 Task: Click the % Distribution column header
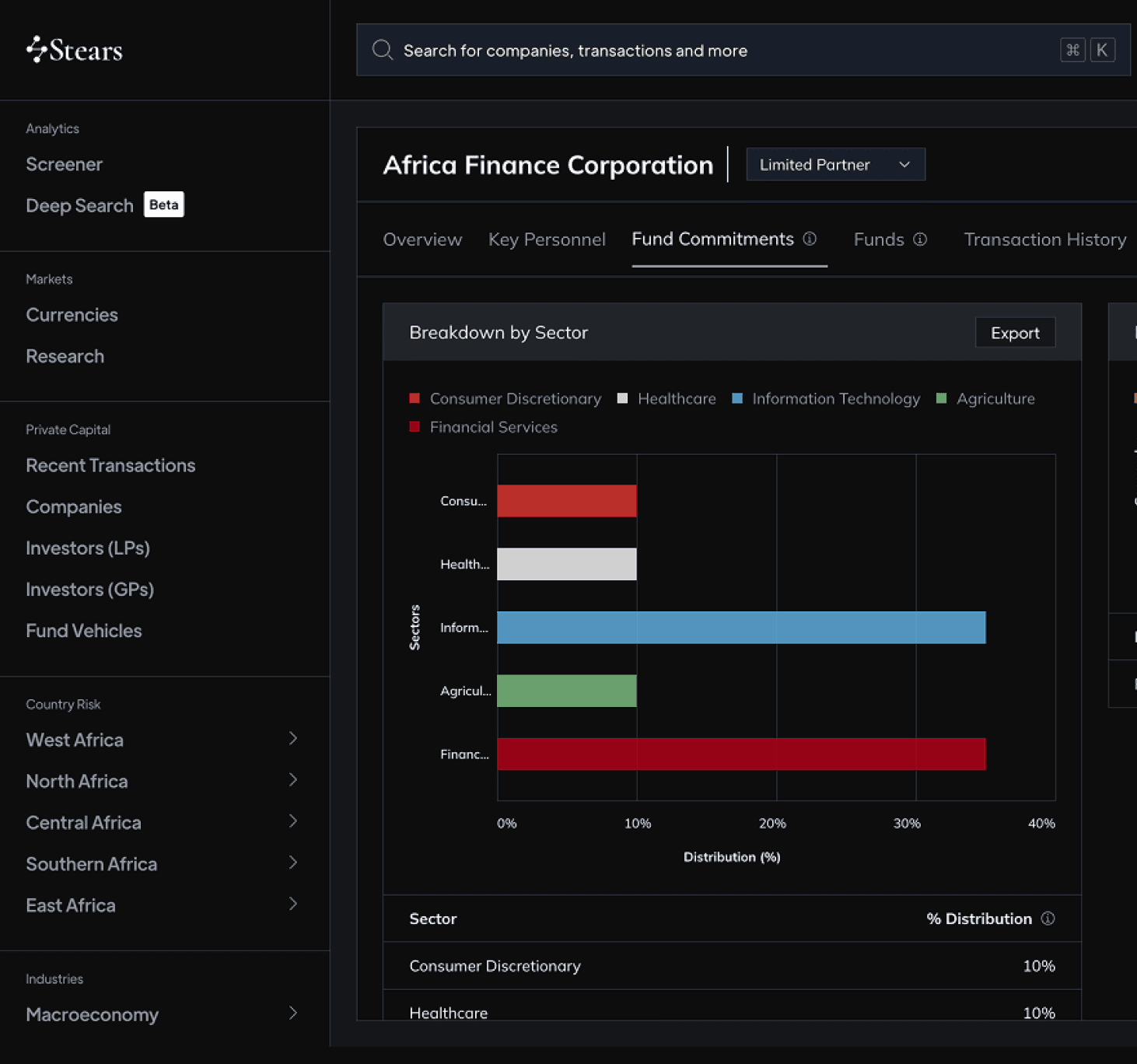point(979,919)
